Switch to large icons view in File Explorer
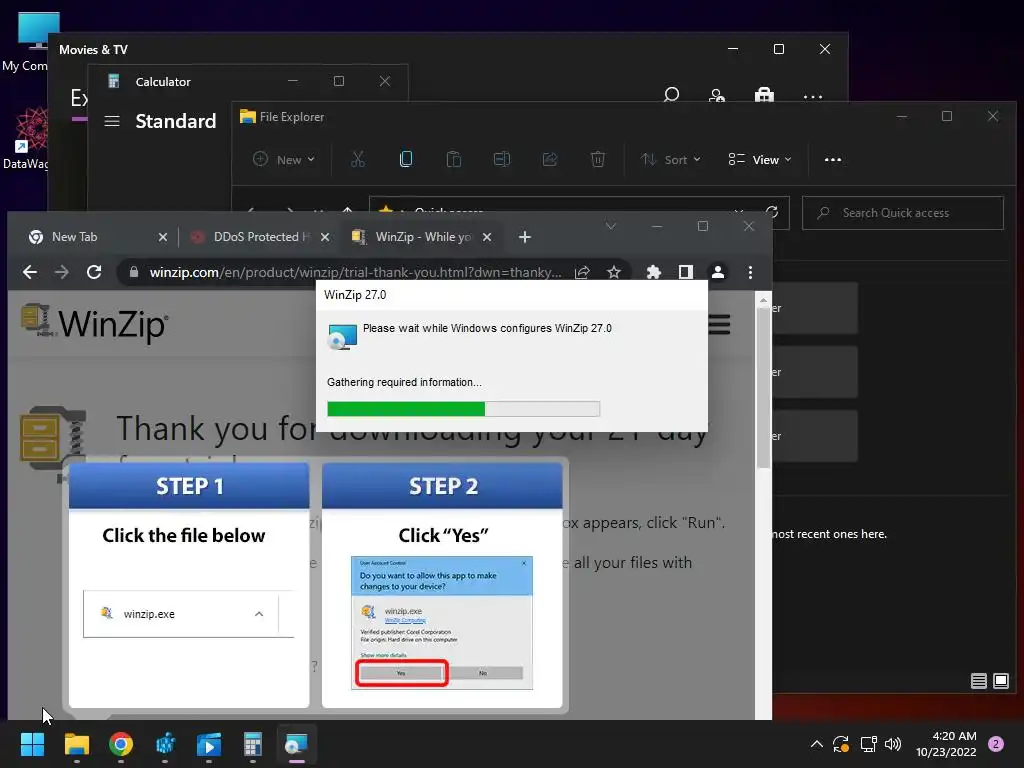The width and height of the screenshot is (1024, 768). point(1000,681)
